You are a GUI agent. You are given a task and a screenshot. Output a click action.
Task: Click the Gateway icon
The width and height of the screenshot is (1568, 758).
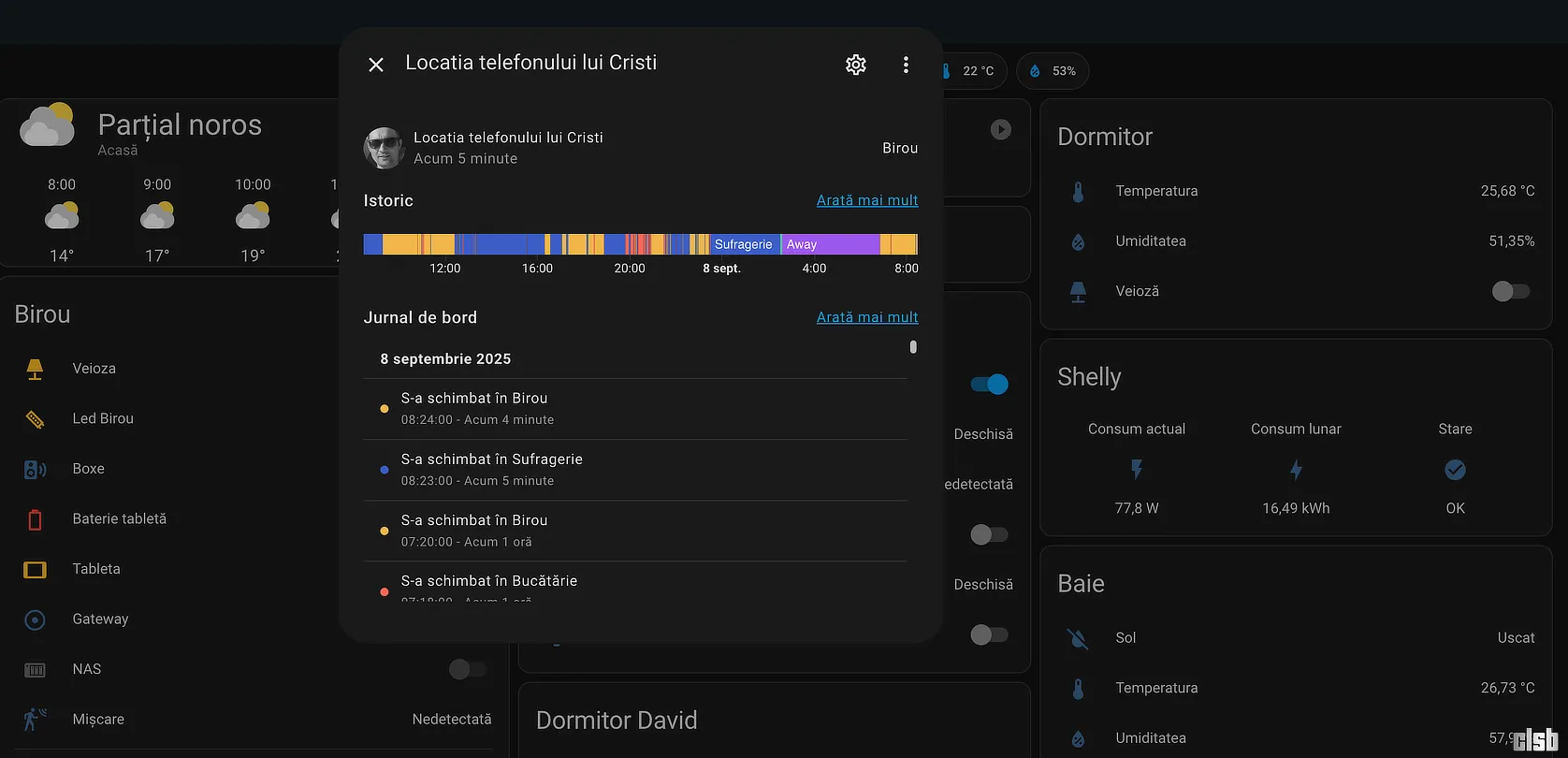35,620
